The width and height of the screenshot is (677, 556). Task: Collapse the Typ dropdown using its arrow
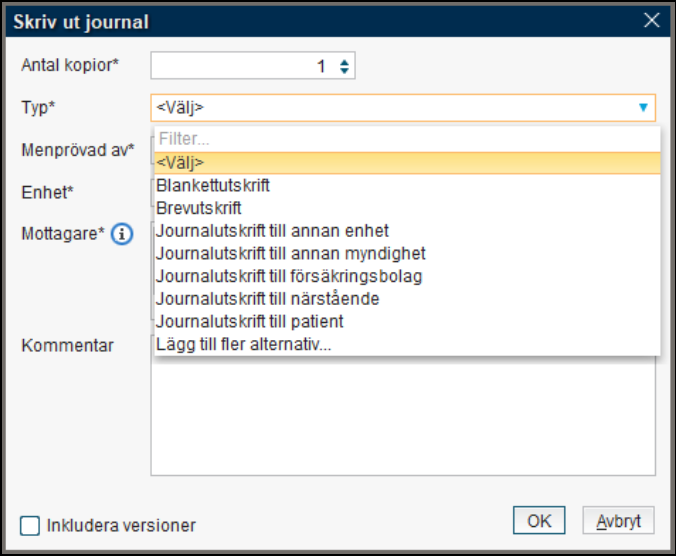click(642, 107)
